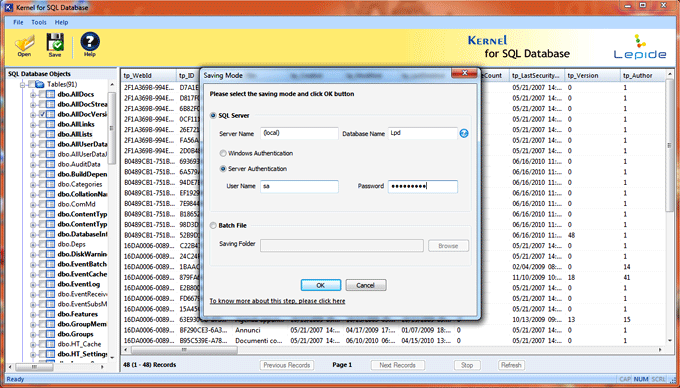This screenshot has height=388, width=680.
Task: Sort by the tp_Author column header
Action: coord(642,75)
